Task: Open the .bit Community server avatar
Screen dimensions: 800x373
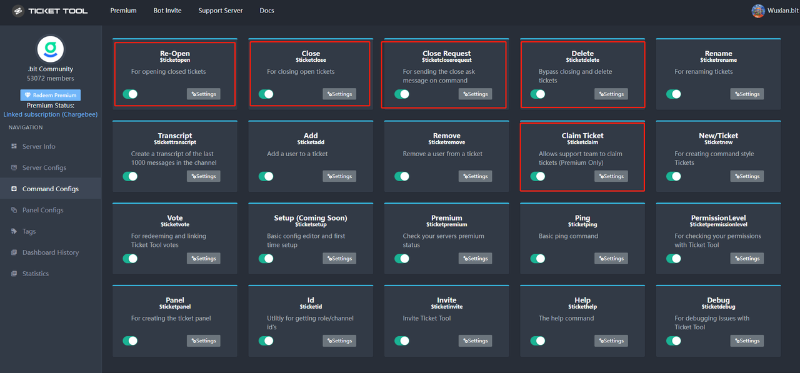Action: [51, 49]
